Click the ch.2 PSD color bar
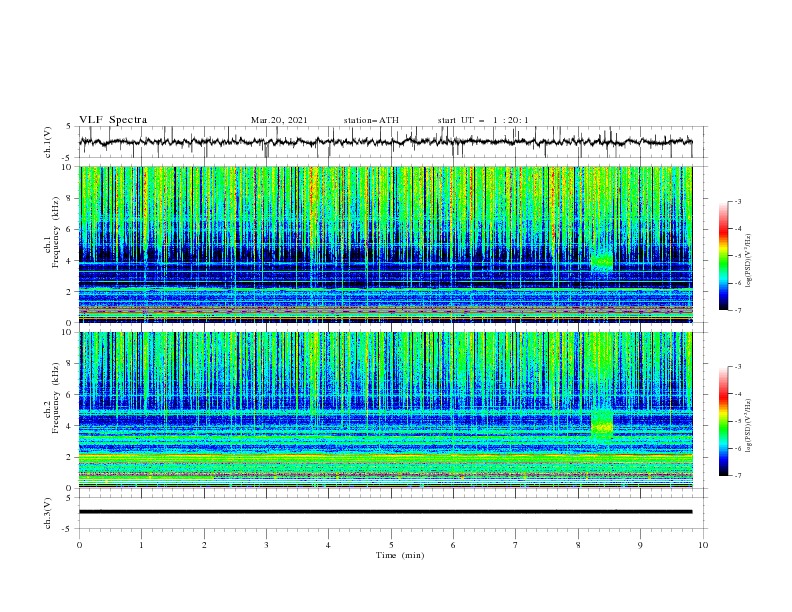The width and height of the screenshot is (792, 612). (724, 421)
